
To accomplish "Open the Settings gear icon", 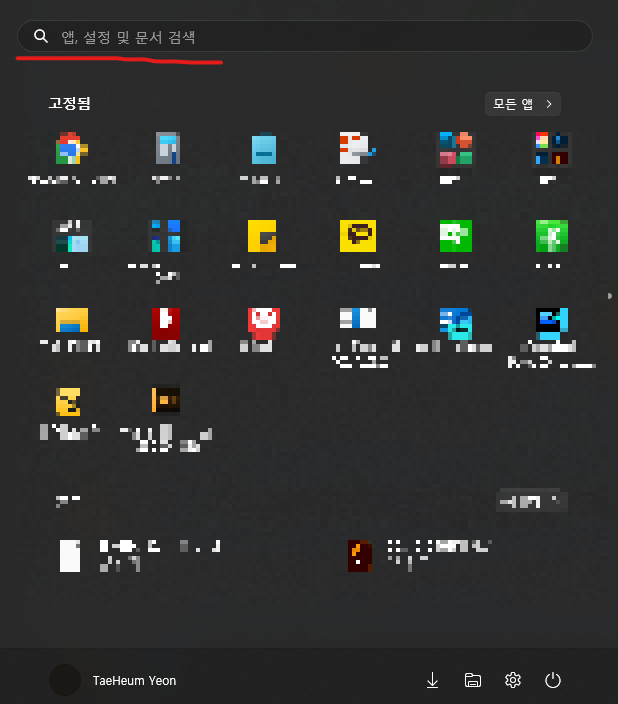I will pos(512,680).
